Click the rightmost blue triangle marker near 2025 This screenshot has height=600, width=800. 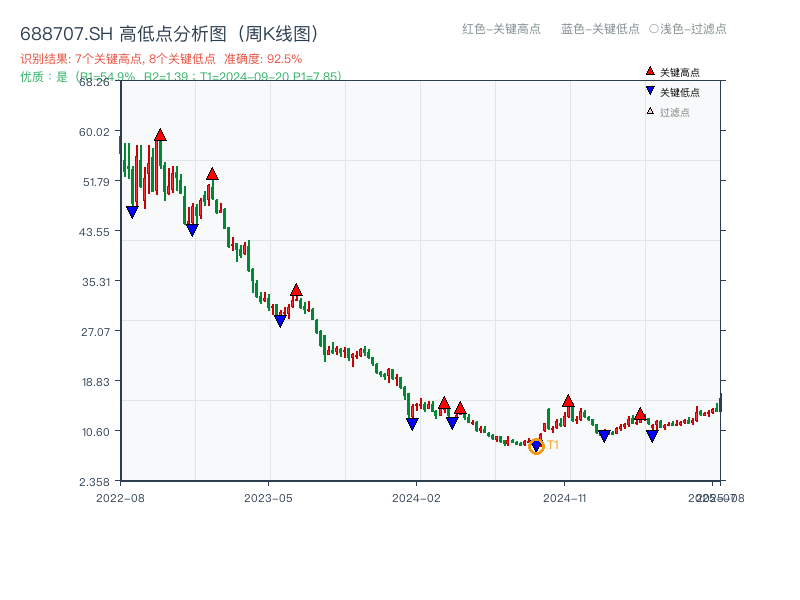651,436
